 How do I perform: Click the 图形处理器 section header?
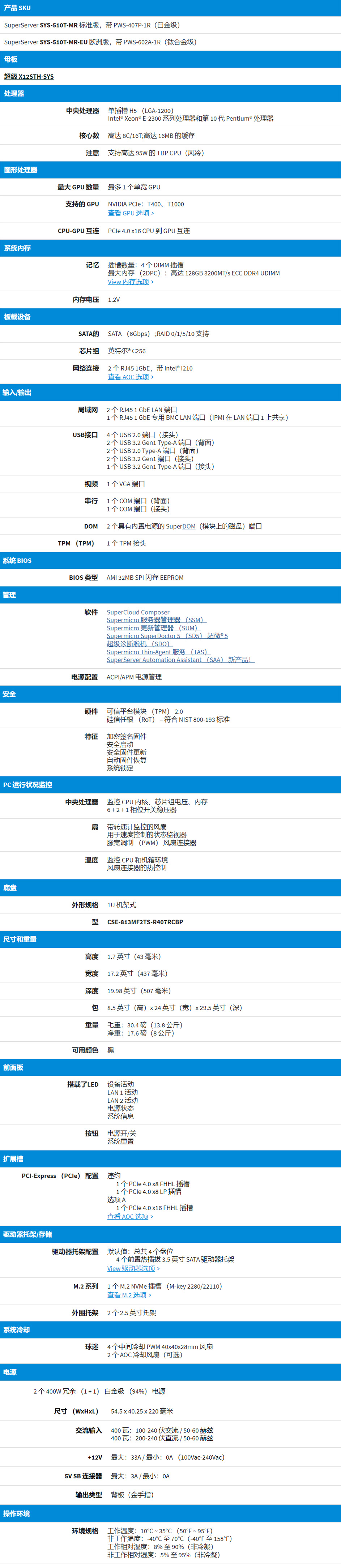pyautogui.click(x=21, y=170)
